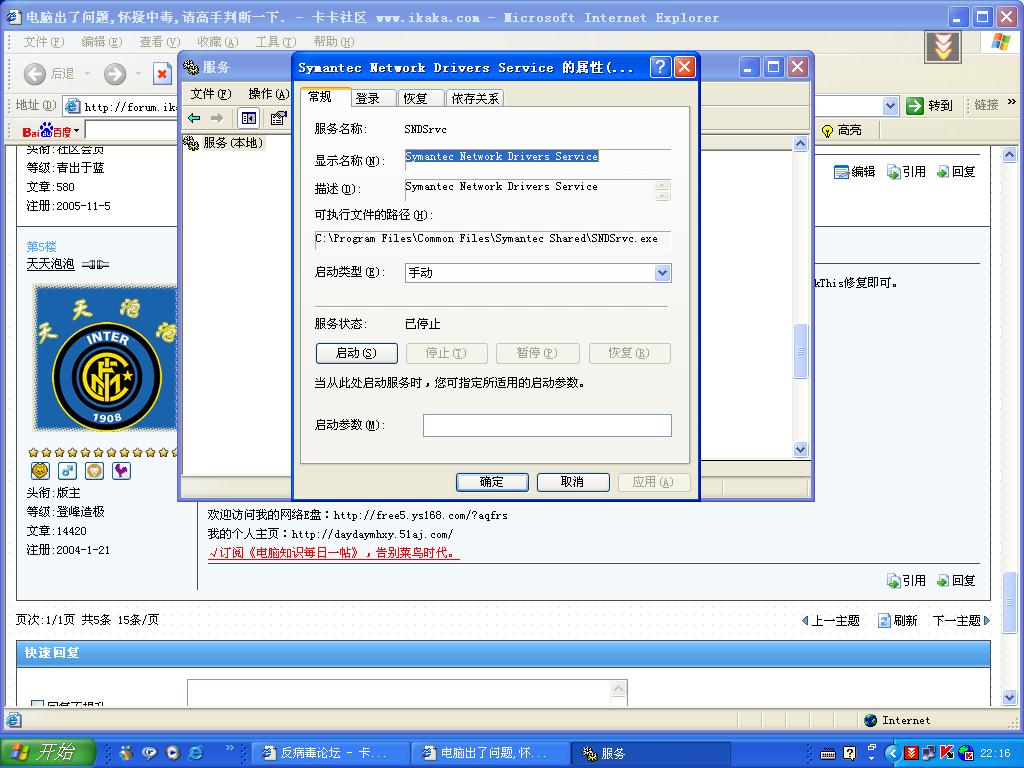Viewport: 1024px width, 768px height.
Task: Open the 开始 Start button
Action: tap(48, 752)
